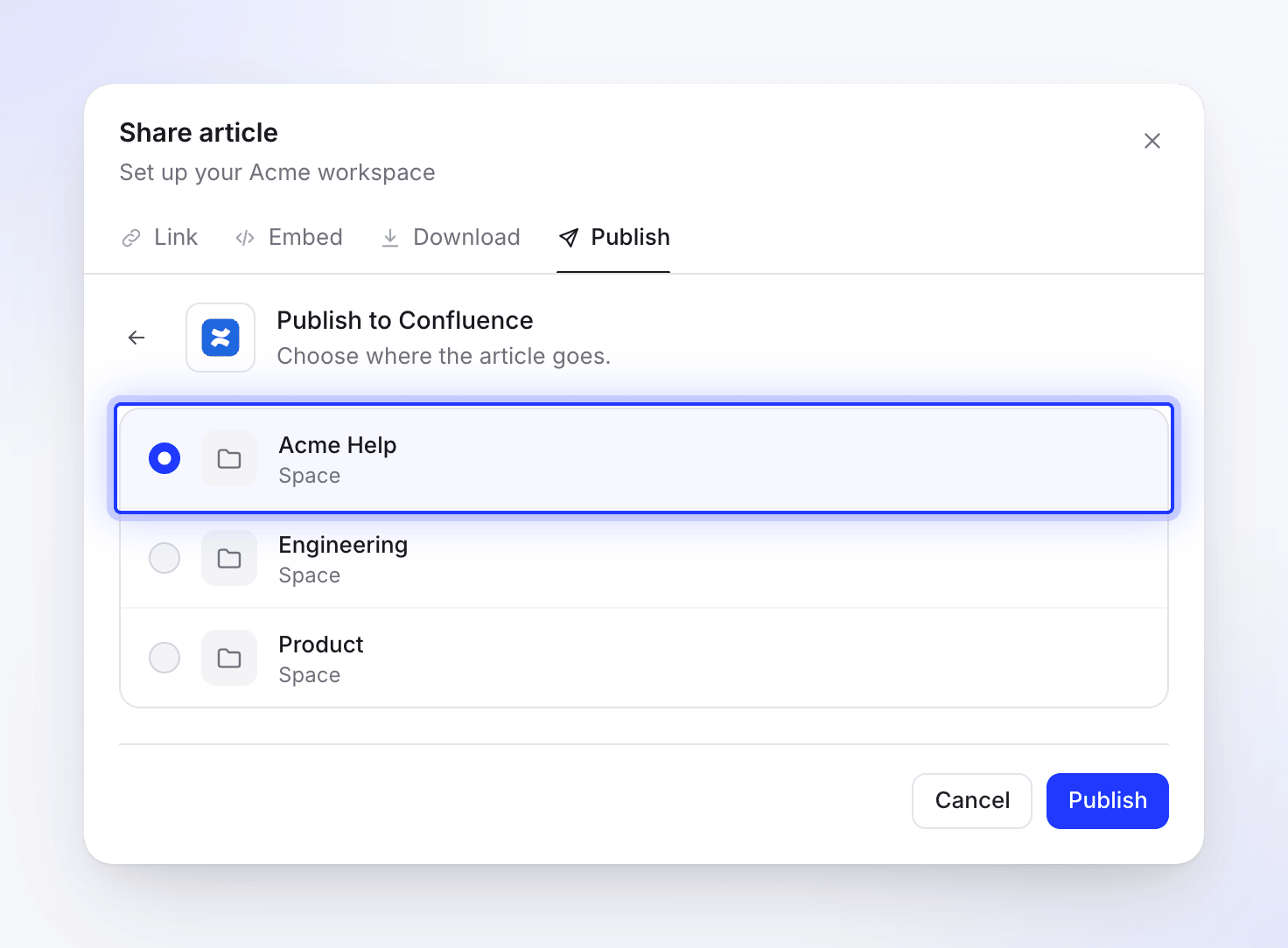Click 'Set up your Acme workspace' subtitle

[277, 172]
